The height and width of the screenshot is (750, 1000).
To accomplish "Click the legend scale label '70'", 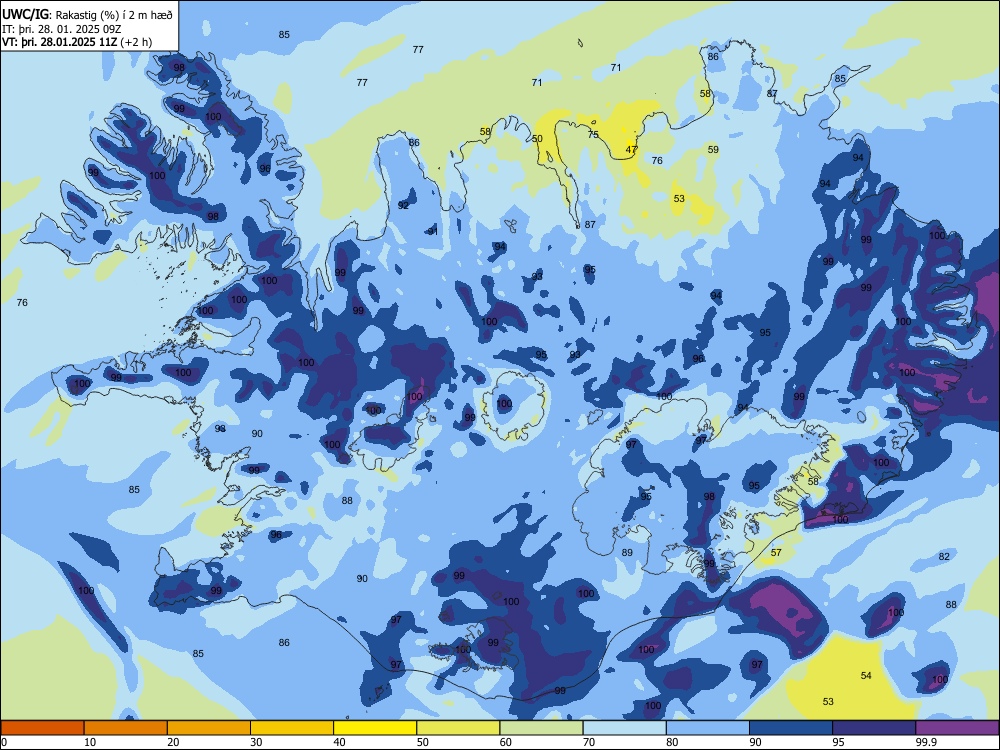I will point(589,742).
